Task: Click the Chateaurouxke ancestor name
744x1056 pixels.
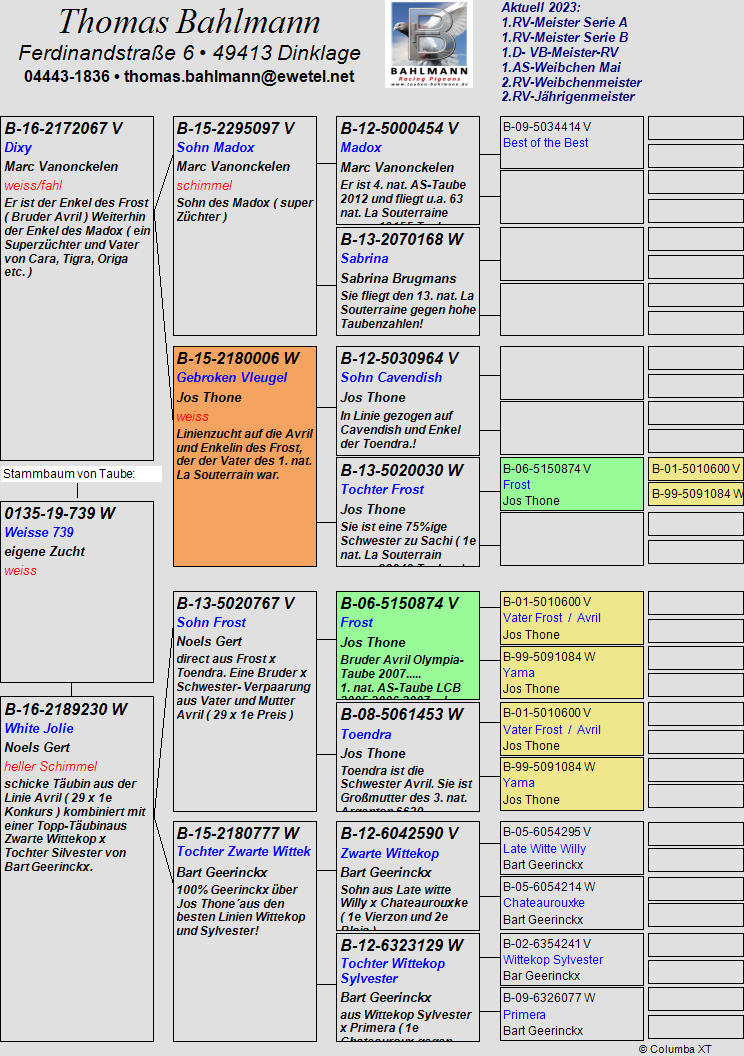Action: tap(543, 903)
